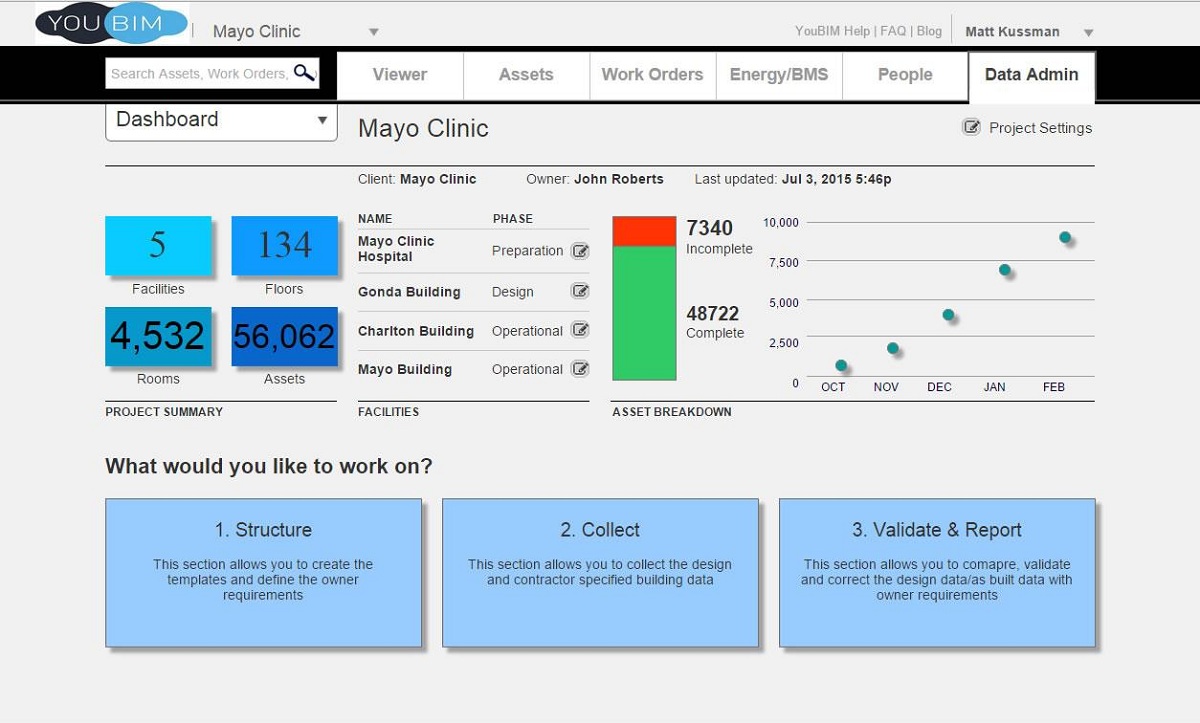Click the Operational phase for Mayo Building
The width and height of the screenshot is (1200, 723).
click(x=527, y=369)
